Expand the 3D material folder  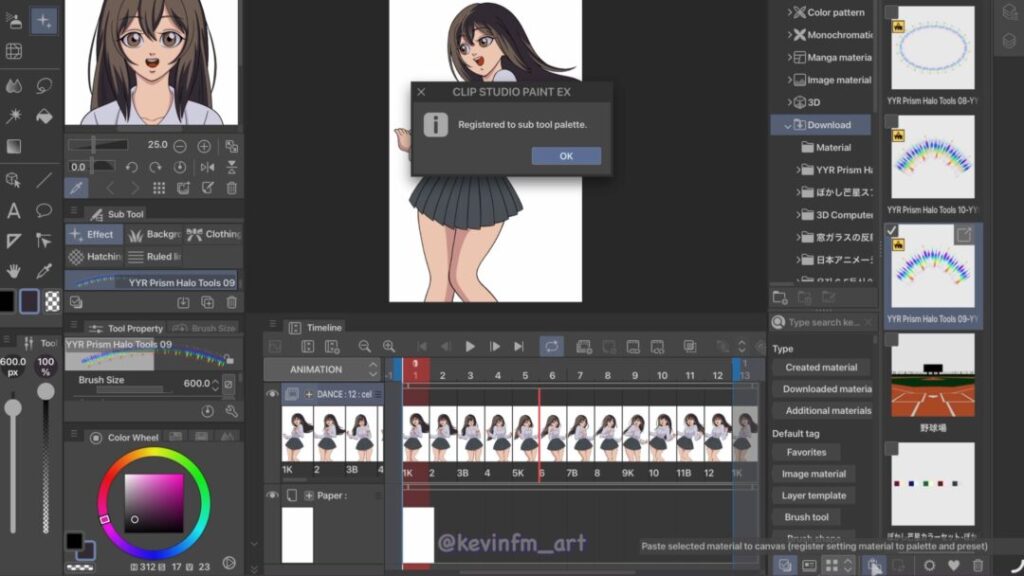point(789,103)
